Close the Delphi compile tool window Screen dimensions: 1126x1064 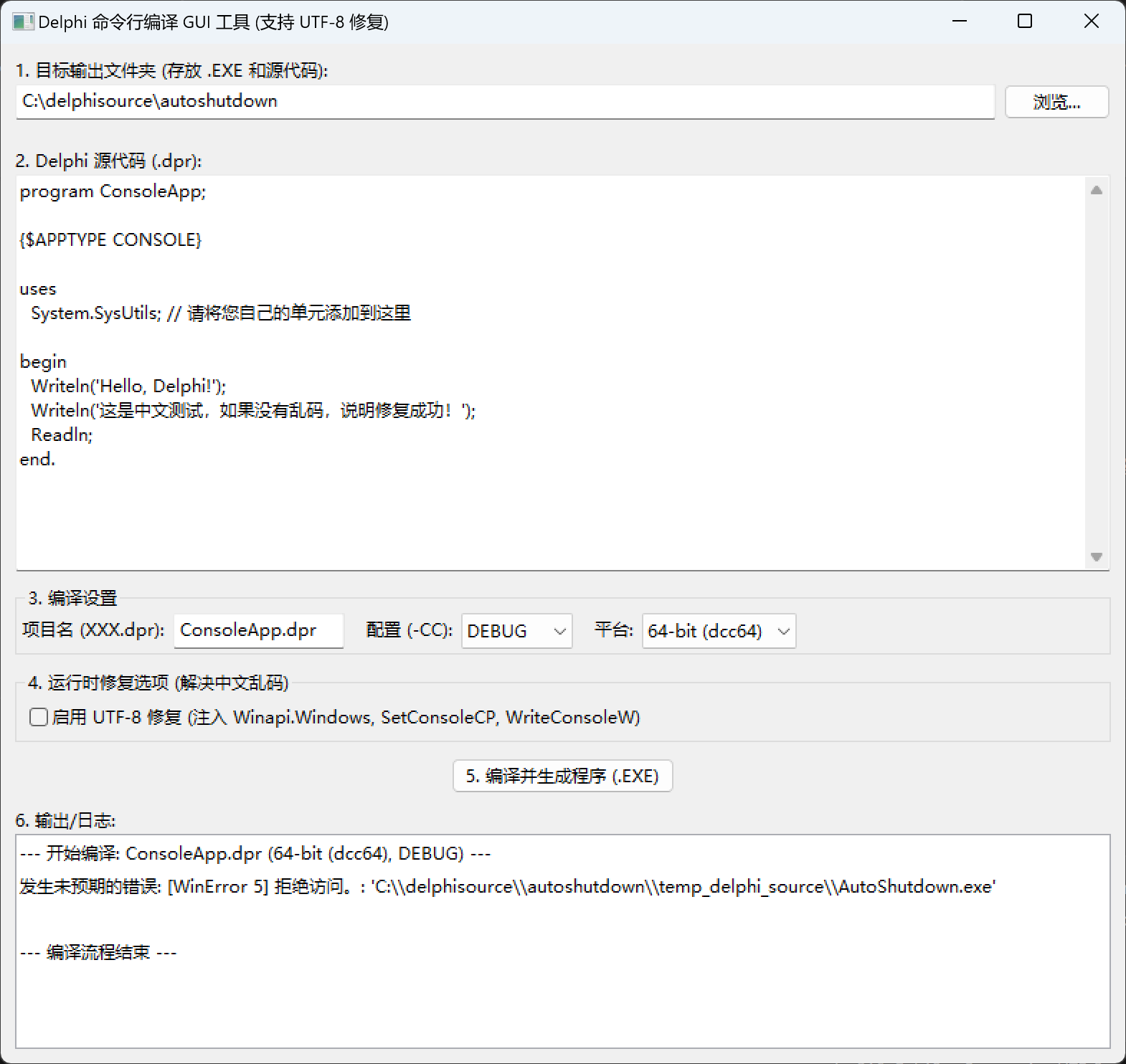pyautogui.click(x=1091, y=22)
